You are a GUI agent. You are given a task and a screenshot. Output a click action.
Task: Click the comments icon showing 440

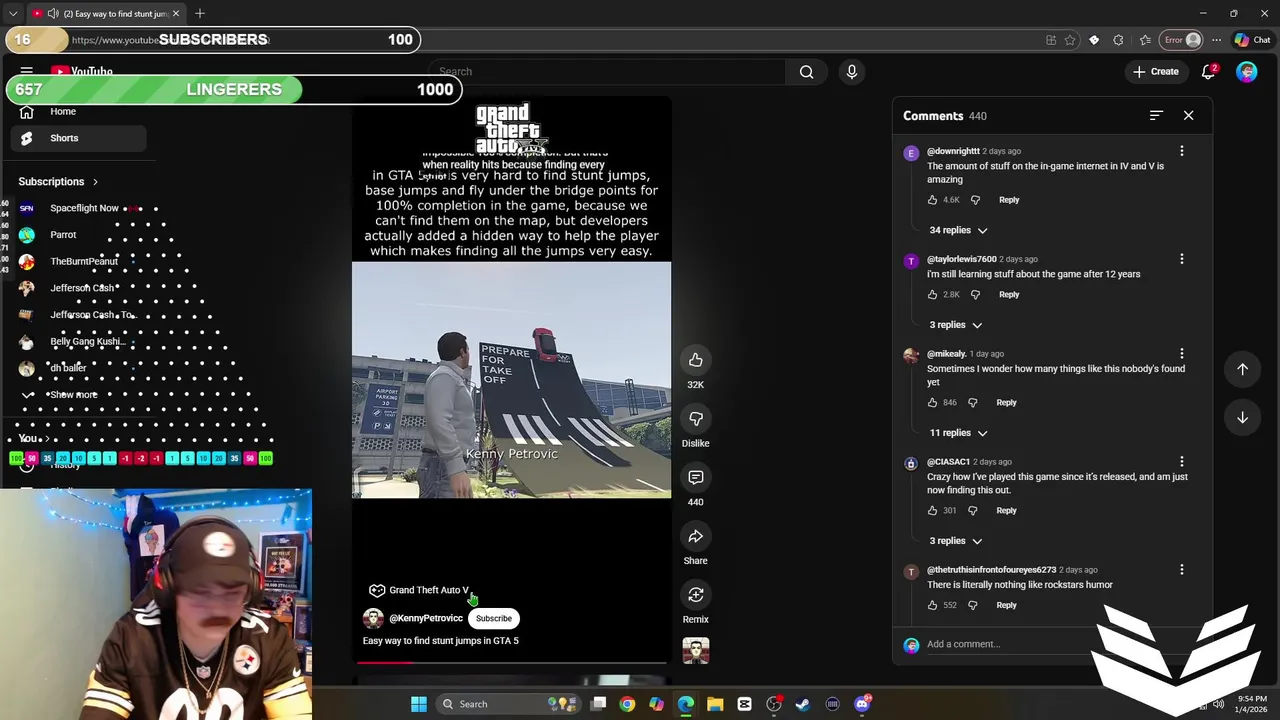pos(696,478)
